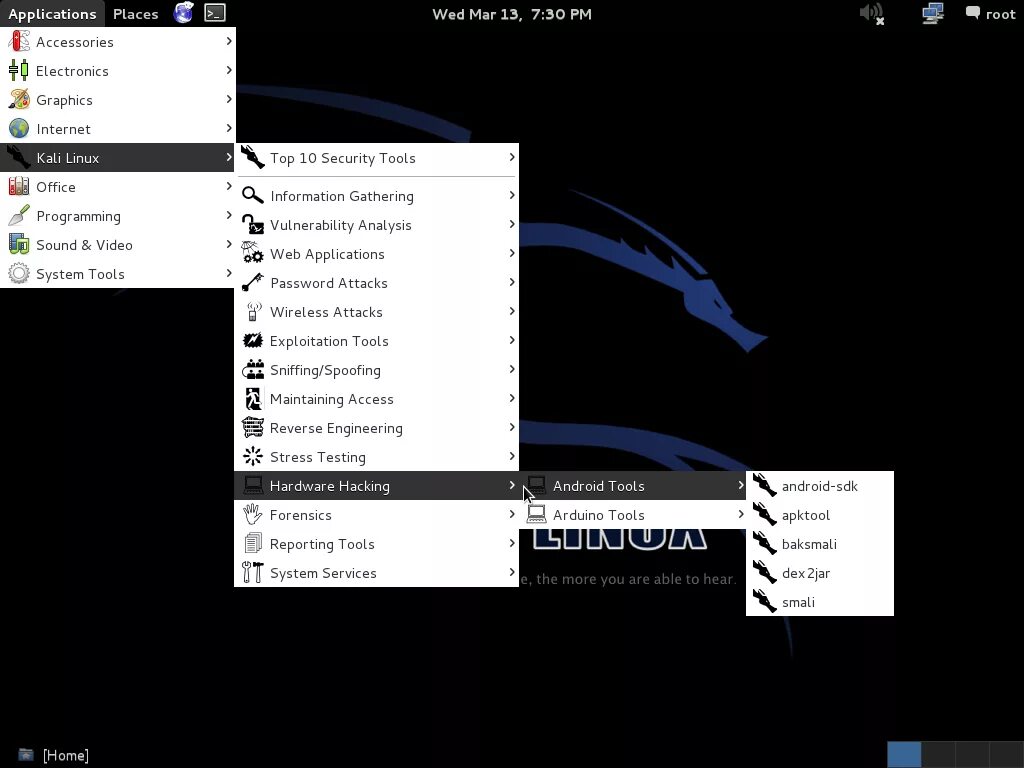The image size is (1024, 768).
Task: Click the Information Gathering magnifier icon
Action: (253, 196)
